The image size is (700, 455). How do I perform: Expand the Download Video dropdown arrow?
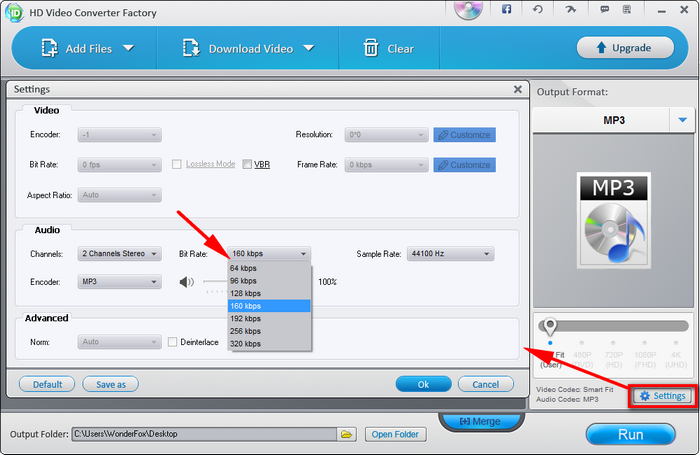coord(309,48)
